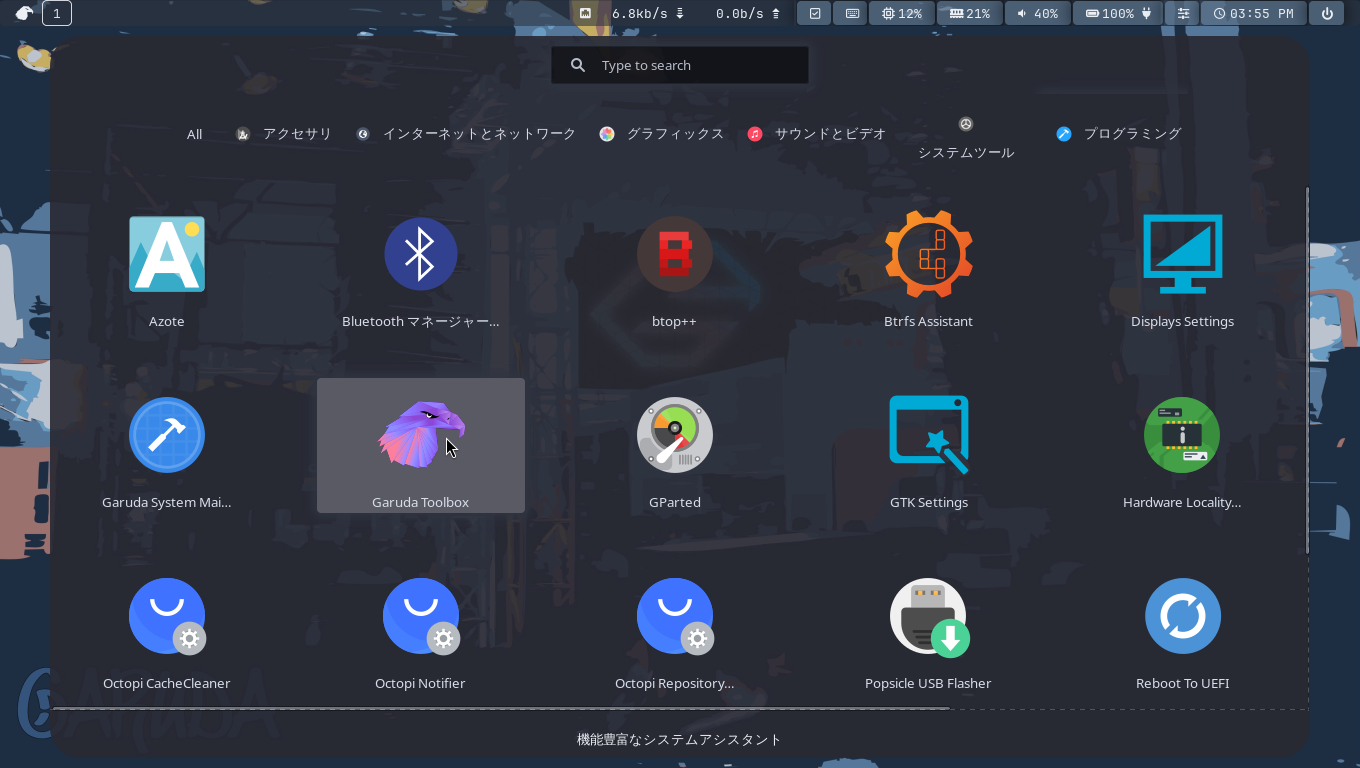Open プログラミング category
The image size is (1360, 768).
click(x=1119, y=134)
